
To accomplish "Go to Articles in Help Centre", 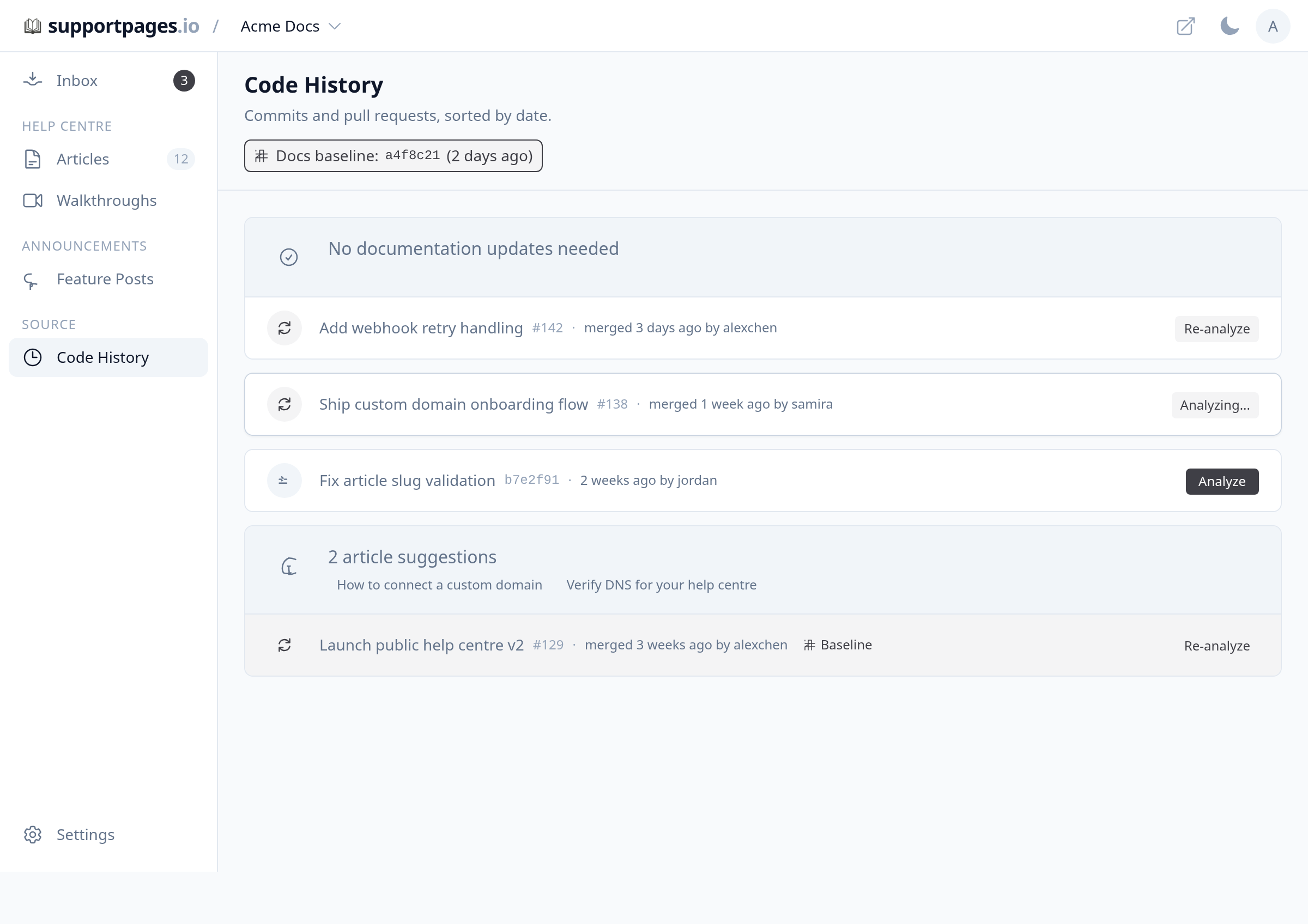I will coord(108,160).
